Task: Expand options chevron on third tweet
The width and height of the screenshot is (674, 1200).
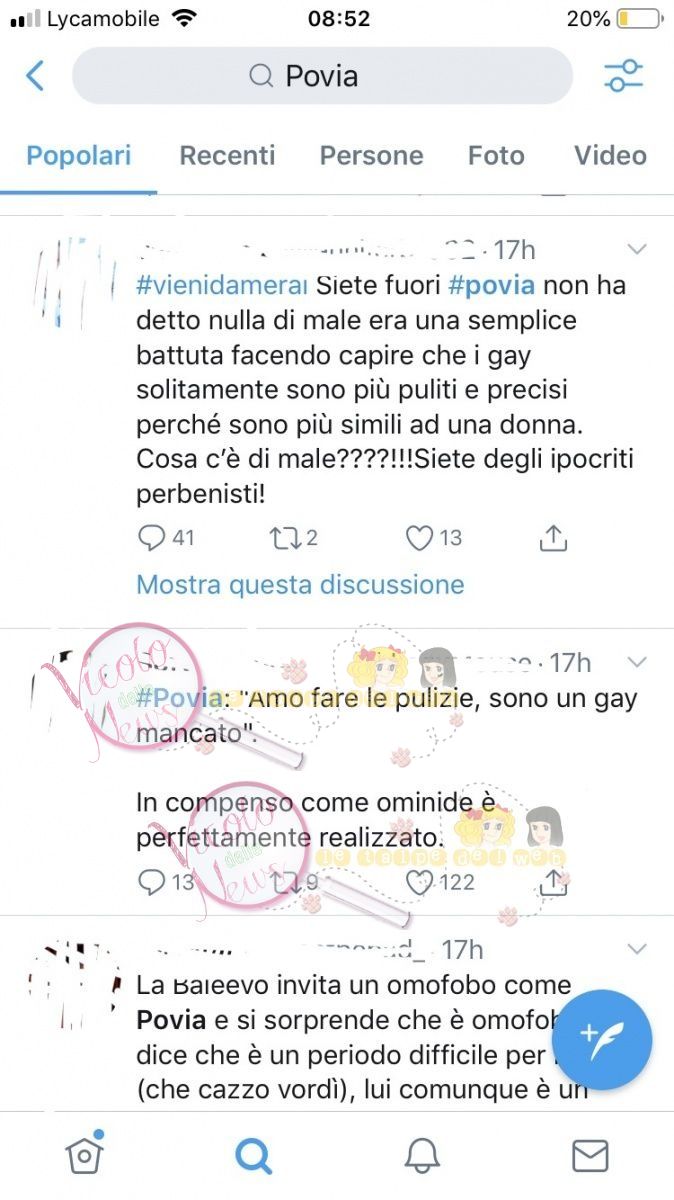Action: point(637,948)
